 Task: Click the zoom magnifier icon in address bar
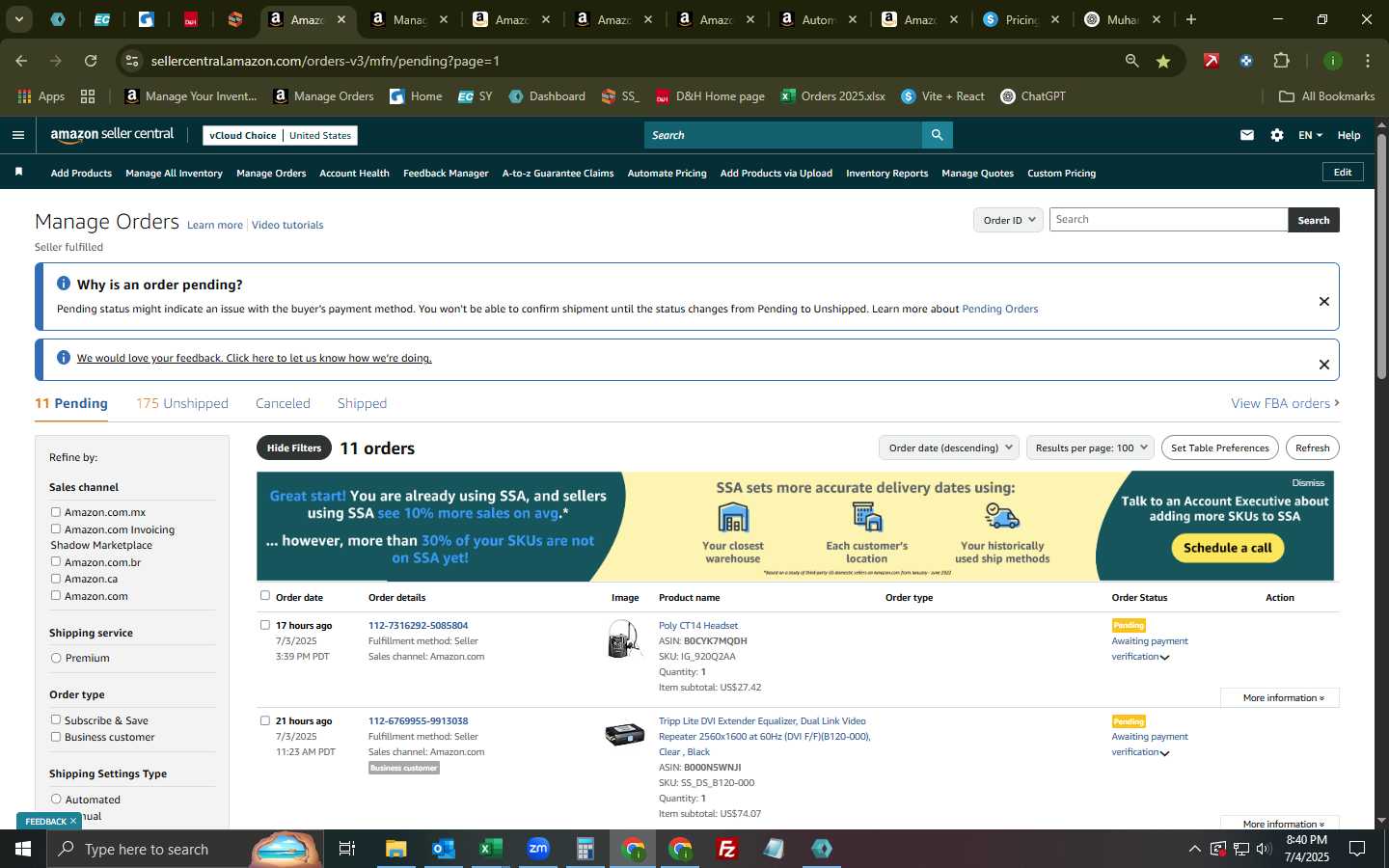1131,61
